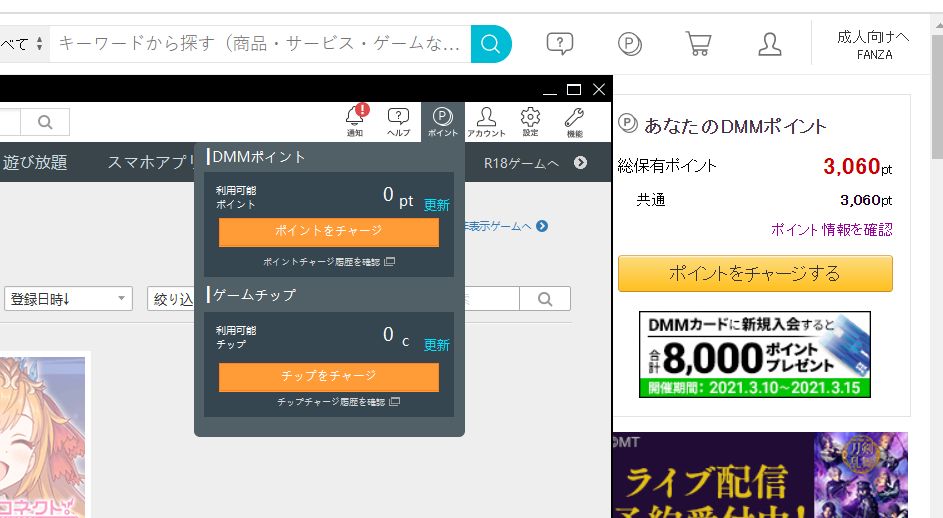Click the game player top search magnifier
This screenshot has height=518, width=943.
tap(45, 122)
